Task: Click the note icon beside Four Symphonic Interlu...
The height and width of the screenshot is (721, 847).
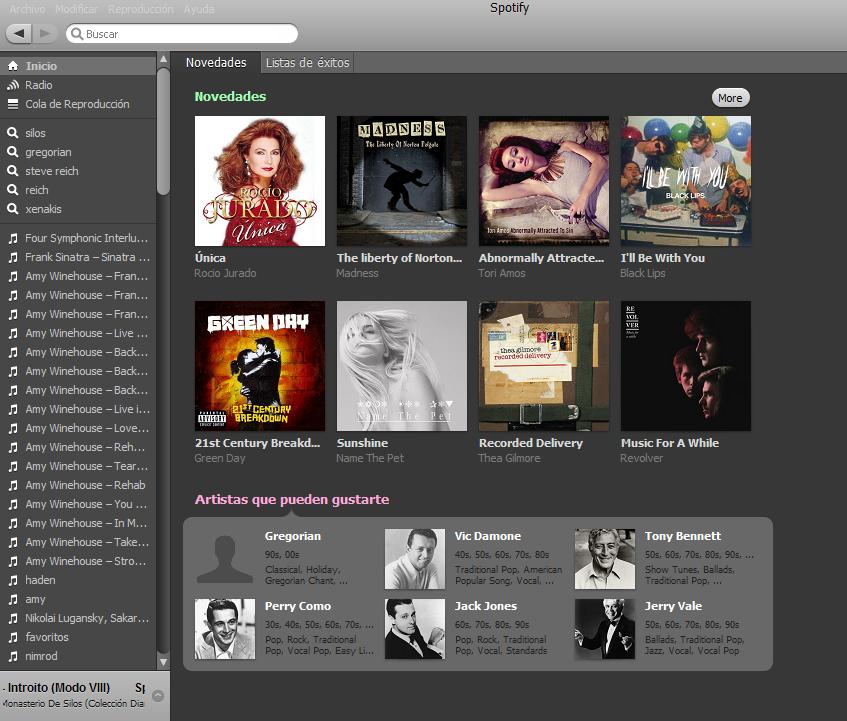Action: [13, 238]
